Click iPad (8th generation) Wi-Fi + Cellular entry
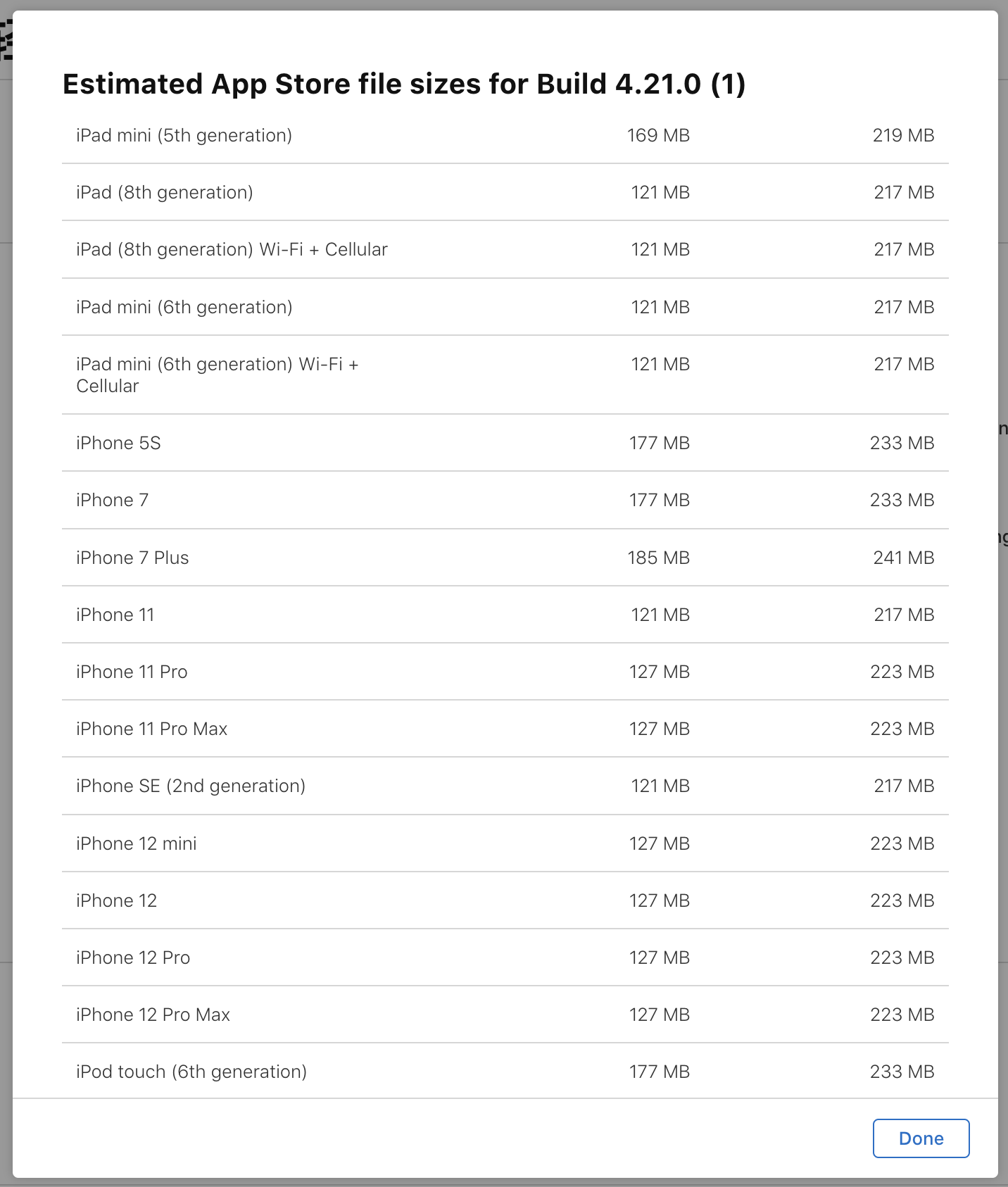The width and height of the screenshot is (1008, 1187). (x=232, y=249)
